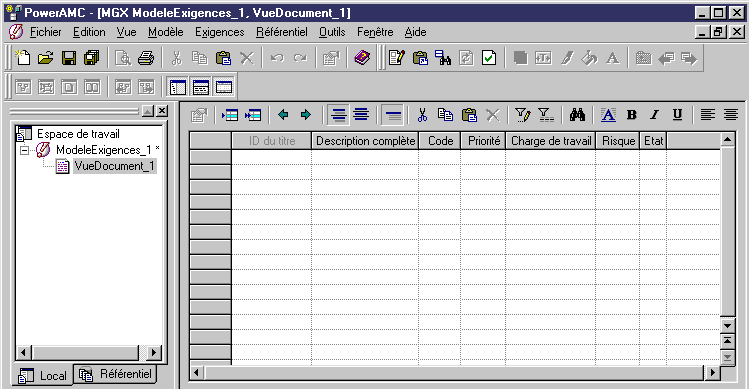Click grid horizontal scrollbar left arrow

click(x=196, y=372)
